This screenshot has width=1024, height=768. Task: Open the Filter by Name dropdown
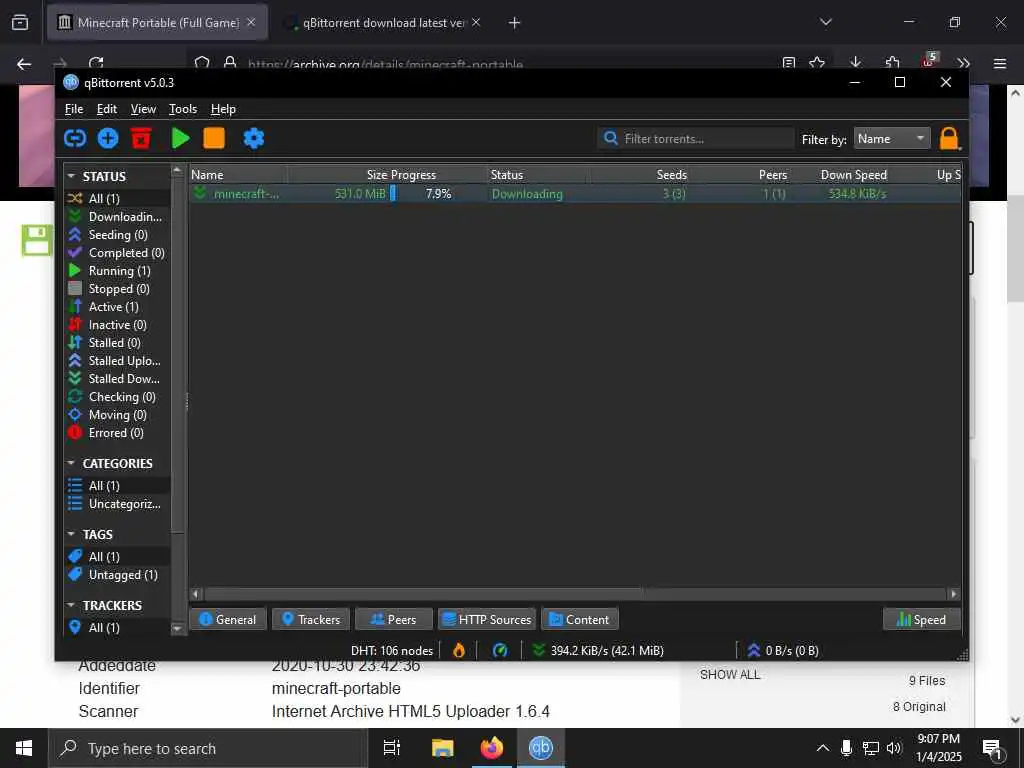[892, 138]
